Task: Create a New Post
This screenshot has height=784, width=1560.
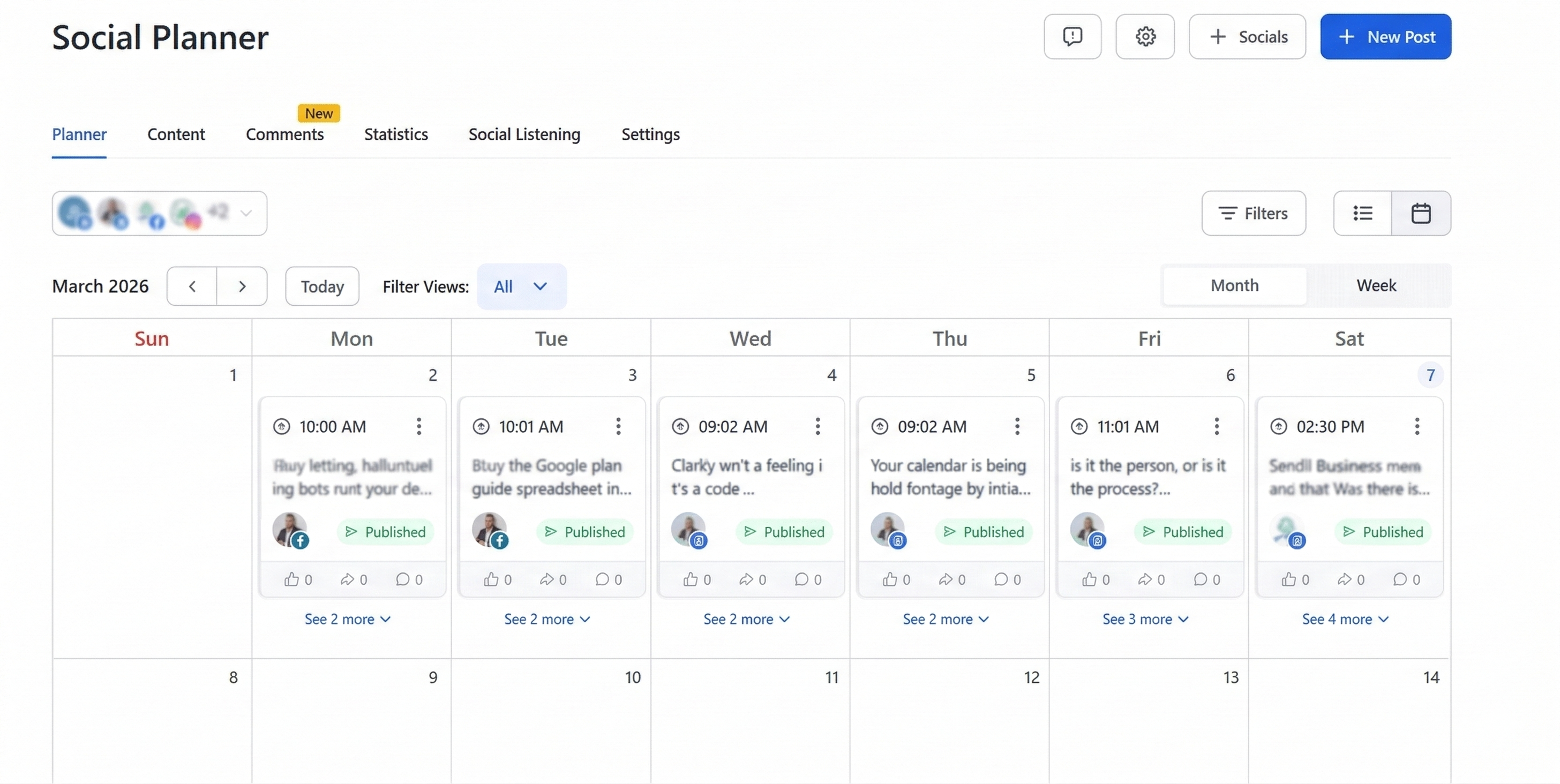Action: (x=1385, y=36)
